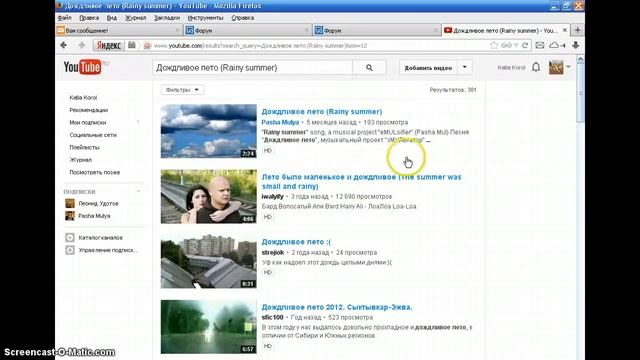Click the search magnifier button
This screenshot has height=360, width=640.
point(369,68)
